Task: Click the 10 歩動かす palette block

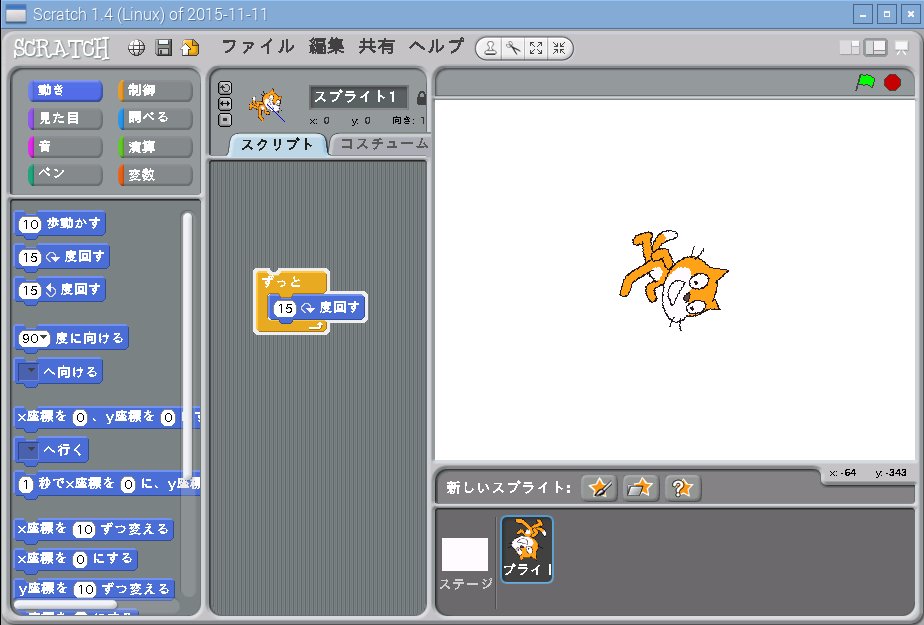Action: [60, 224]
